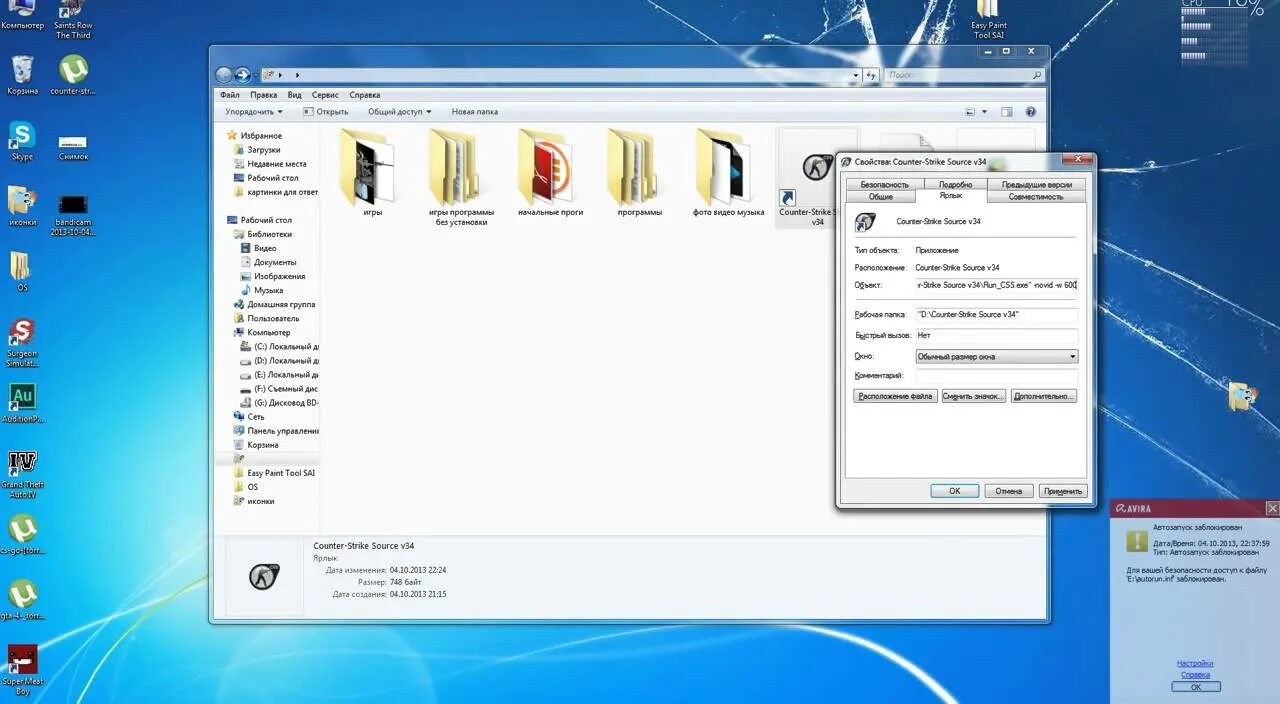
Task: Open the 'Общий доступ' dropdown
Action: tap(399, 112)
